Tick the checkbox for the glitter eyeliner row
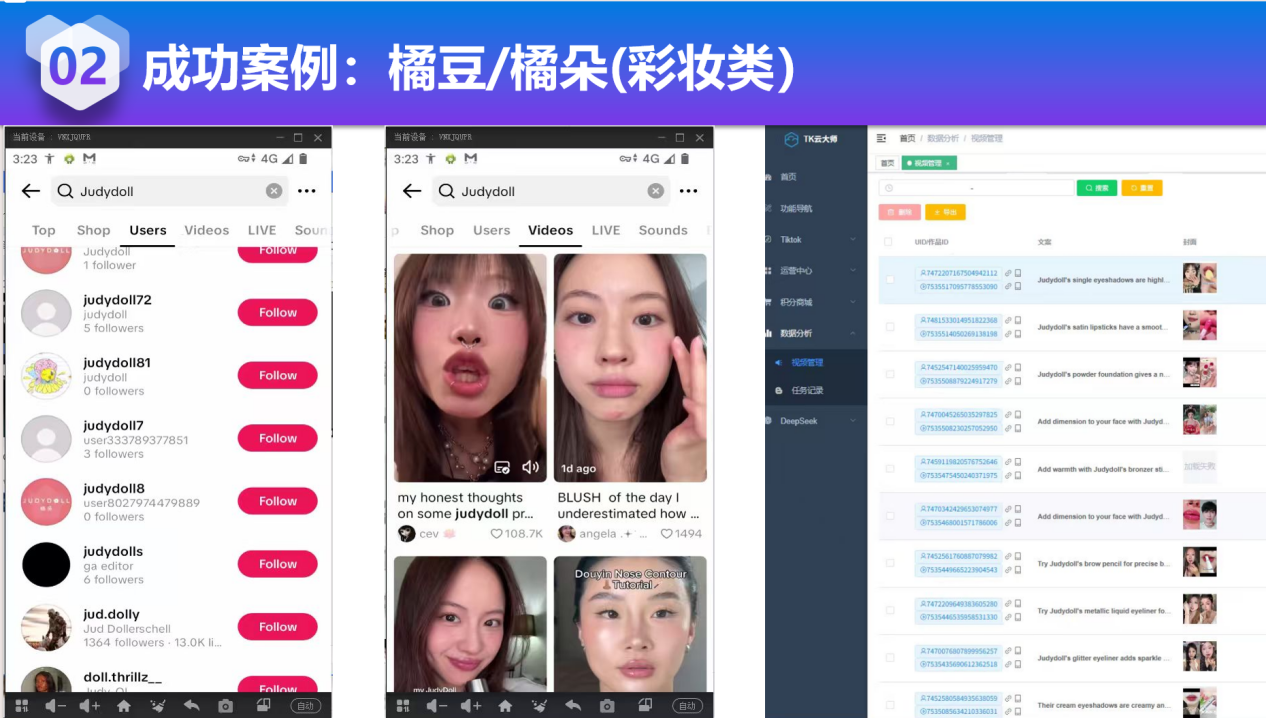 [890, 658]
